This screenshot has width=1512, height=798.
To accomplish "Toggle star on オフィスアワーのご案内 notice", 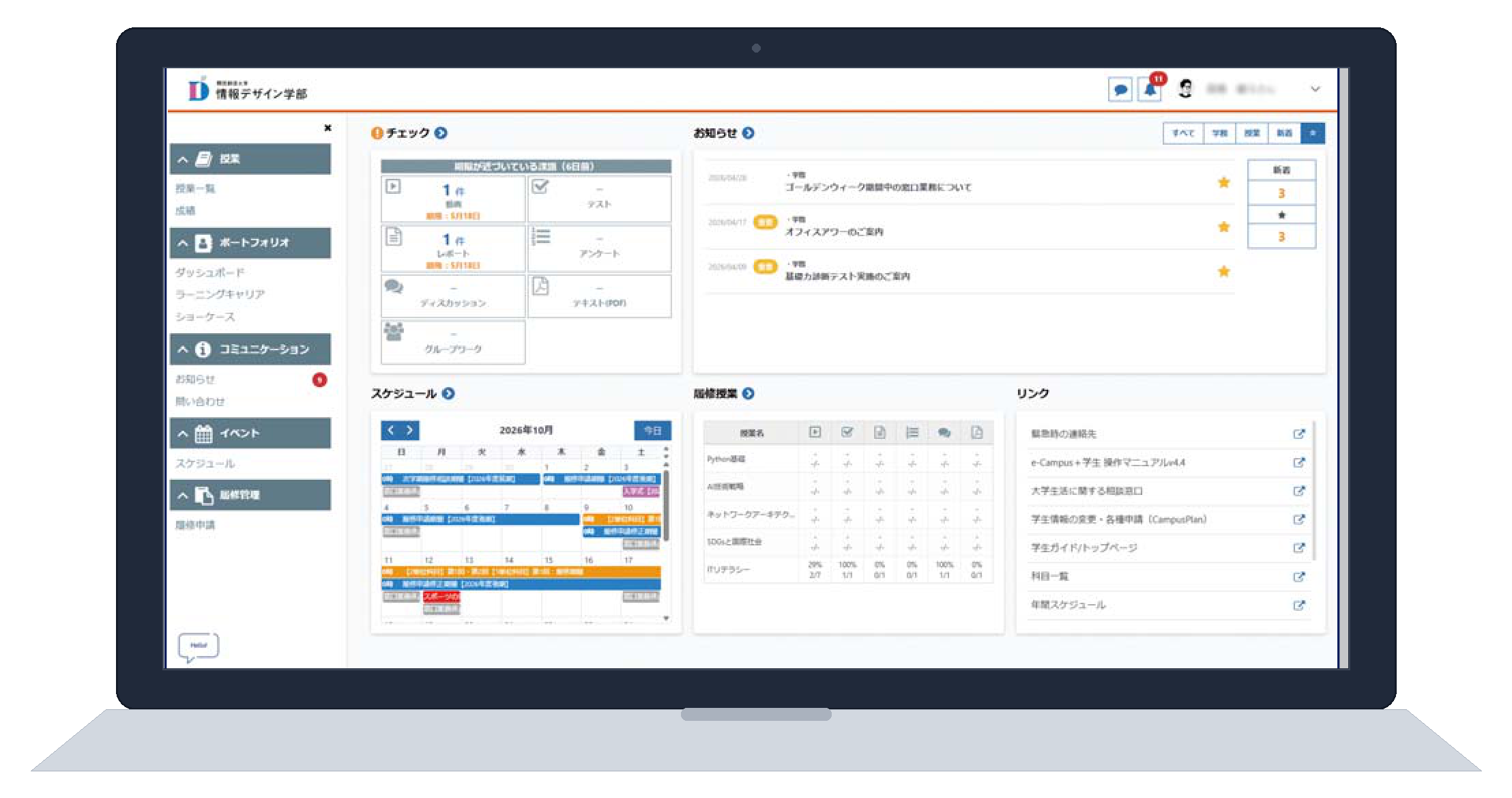I will (x=1224, y=227).
